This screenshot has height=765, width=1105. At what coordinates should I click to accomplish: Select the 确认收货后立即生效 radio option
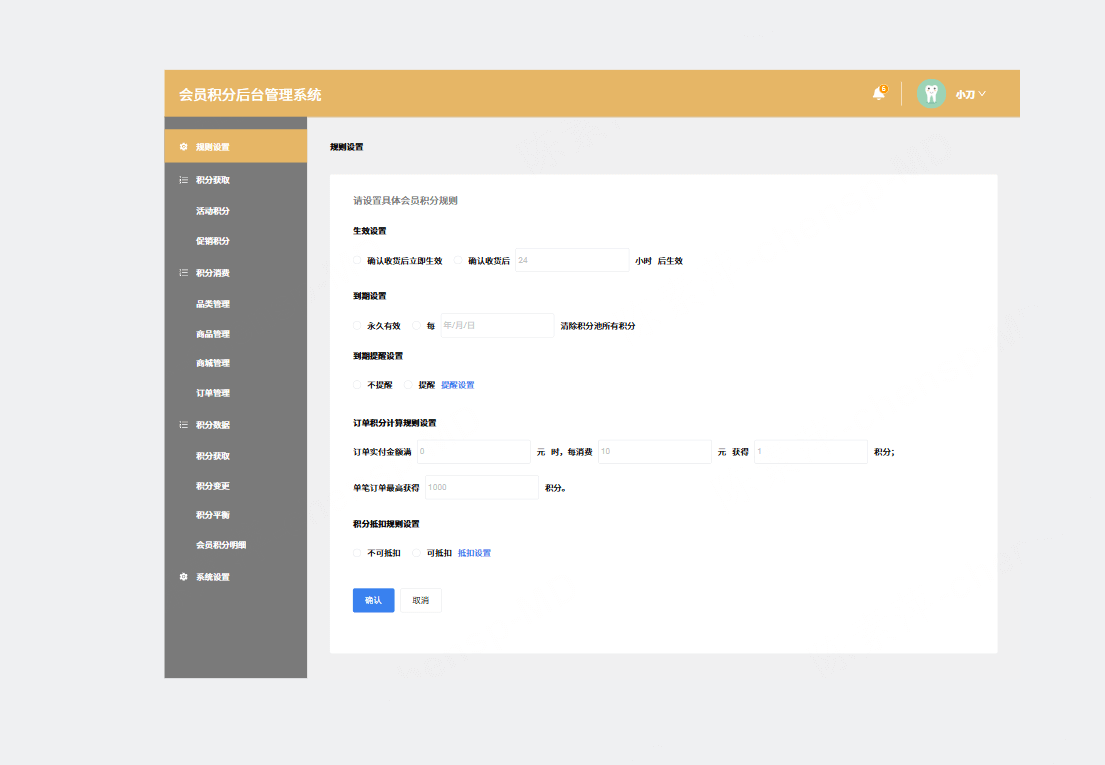tap(357, 261)
